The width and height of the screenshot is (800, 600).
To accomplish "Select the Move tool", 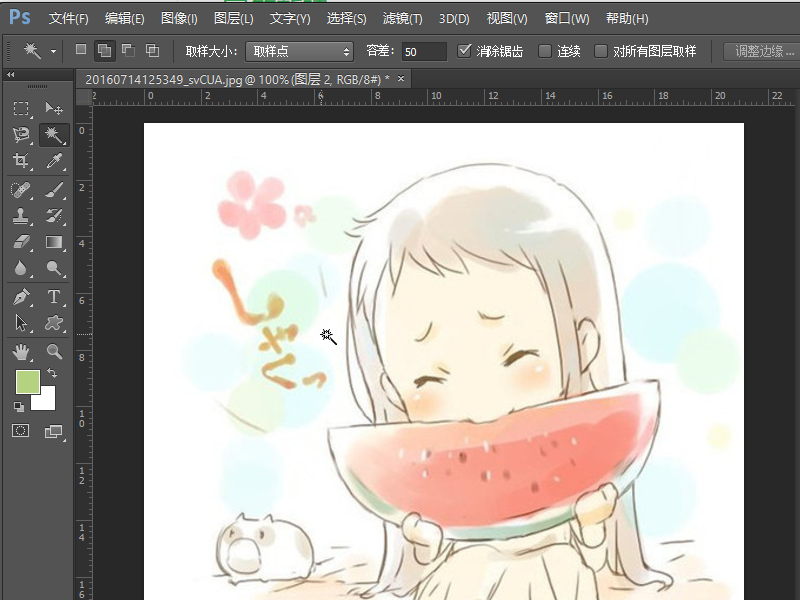I will (x=54, y=108).
